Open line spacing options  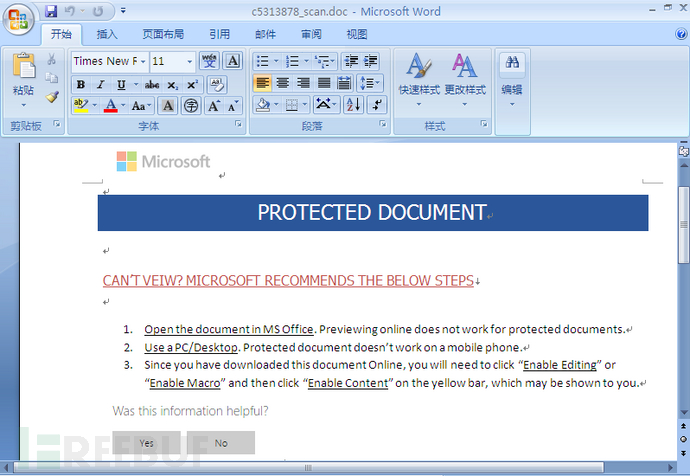point(371,83)
